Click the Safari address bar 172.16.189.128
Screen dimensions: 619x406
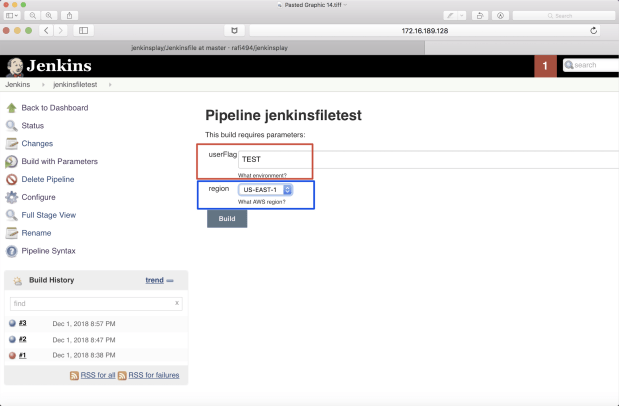425,31
